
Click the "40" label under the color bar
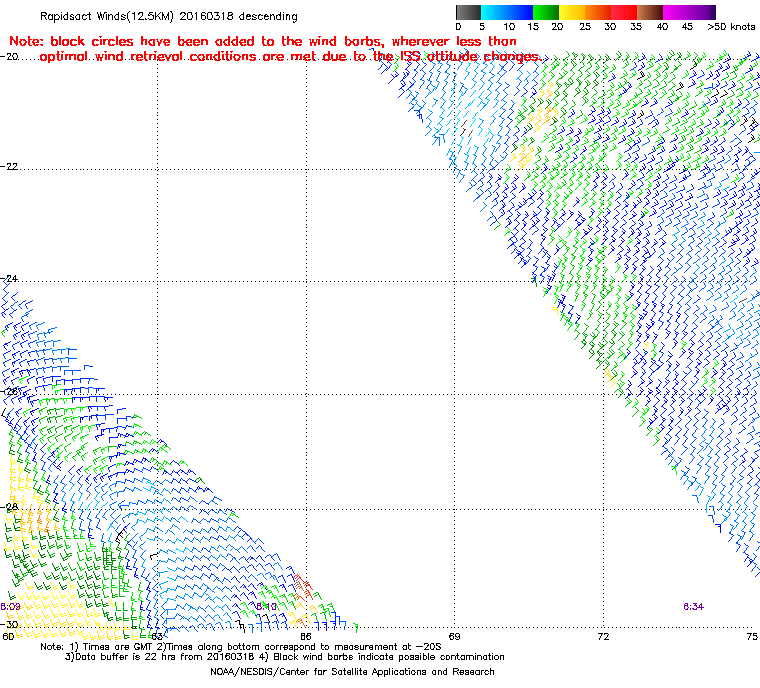(662, 27)
